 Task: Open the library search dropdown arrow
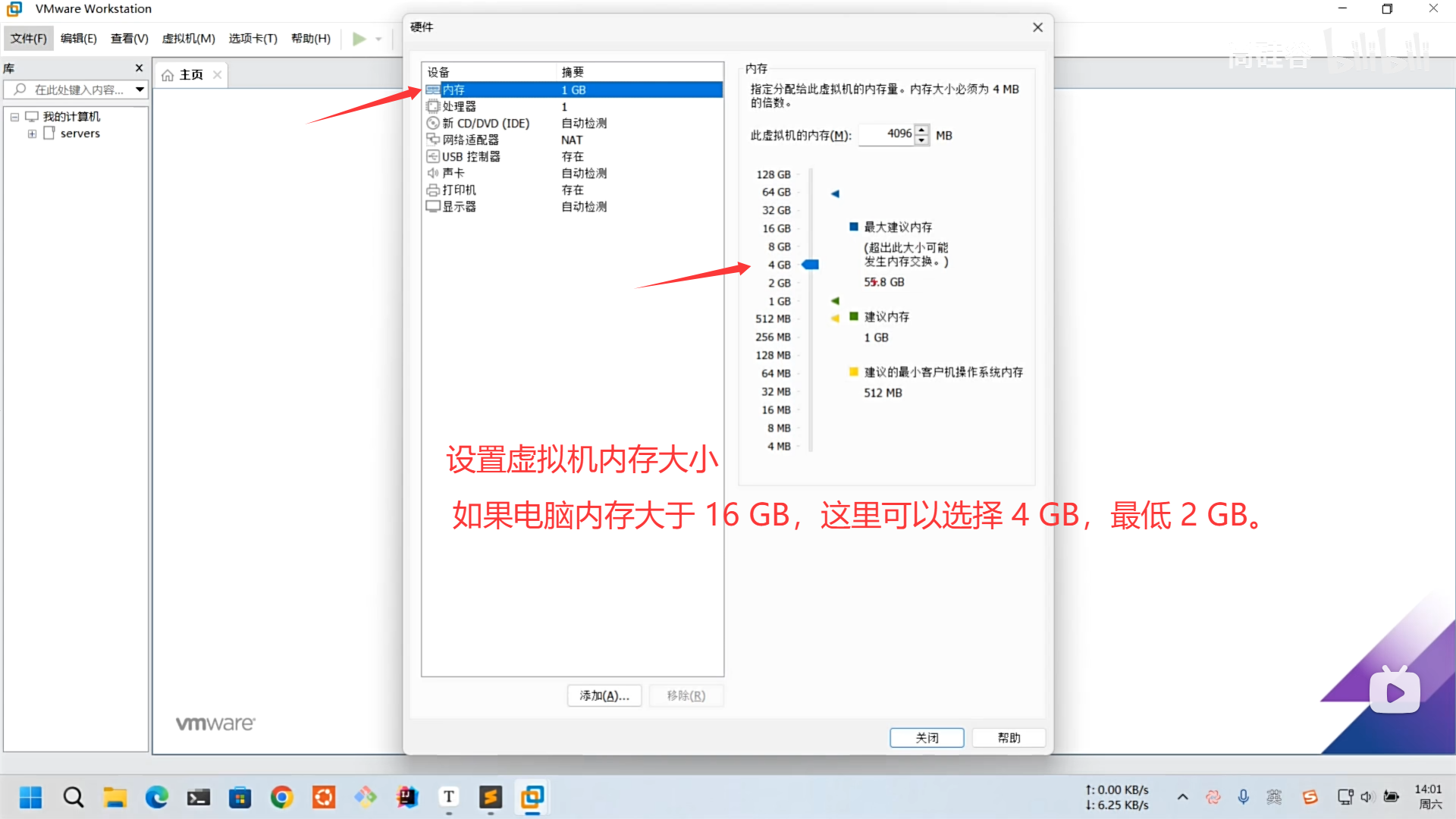click(140, 89)
